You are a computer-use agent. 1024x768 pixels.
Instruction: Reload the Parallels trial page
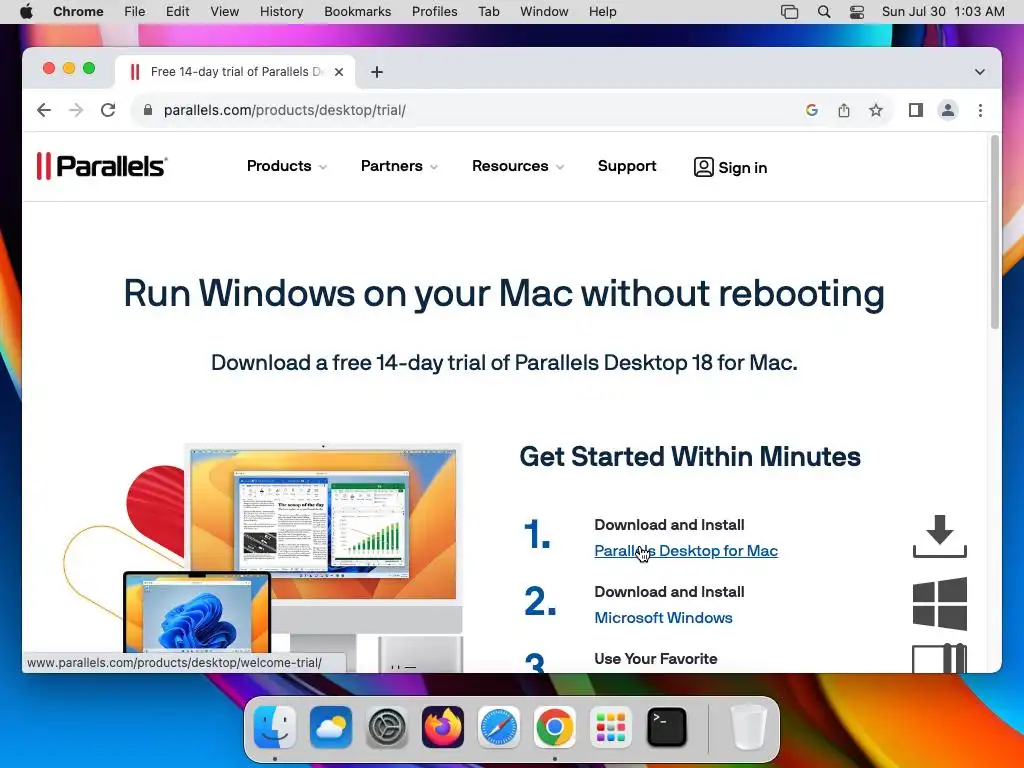[x=108, y=110]
